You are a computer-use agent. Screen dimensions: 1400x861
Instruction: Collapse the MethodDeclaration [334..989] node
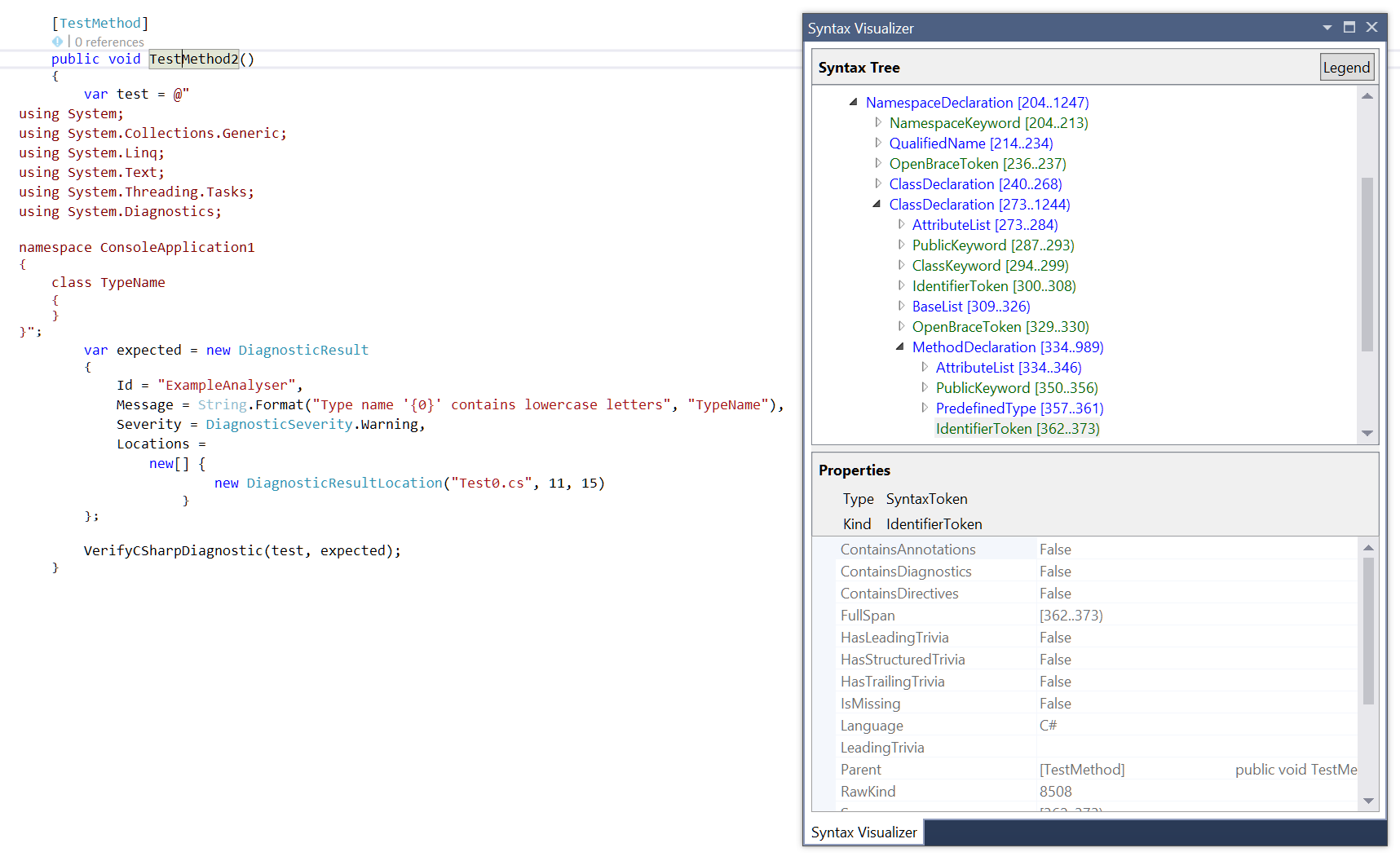click(900, 347)
